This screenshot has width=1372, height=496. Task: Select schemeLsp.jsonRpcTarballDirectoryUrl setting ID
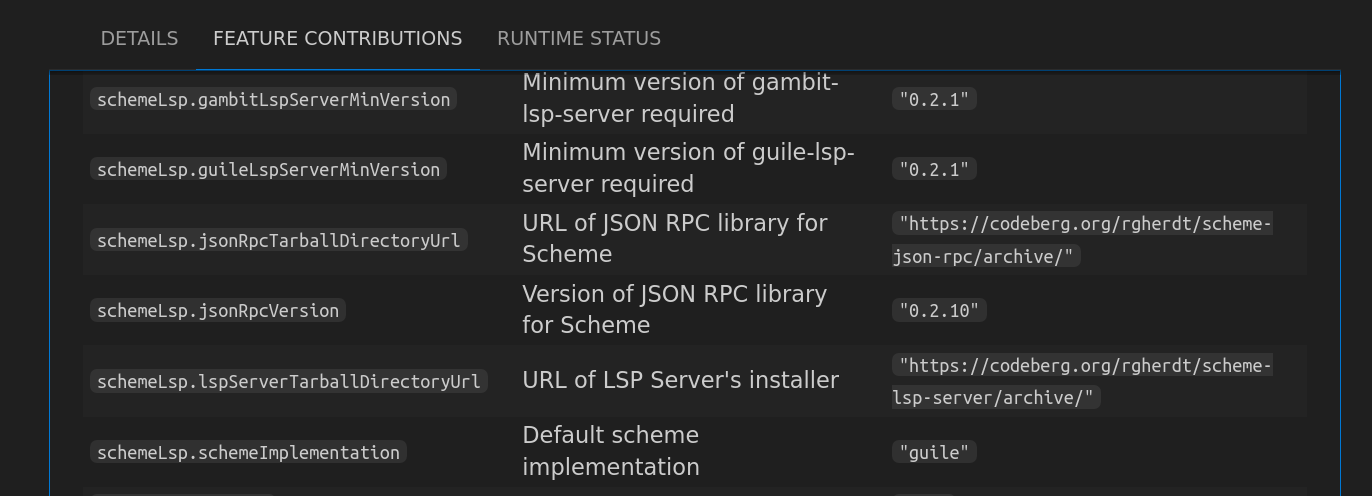[279, 240]
